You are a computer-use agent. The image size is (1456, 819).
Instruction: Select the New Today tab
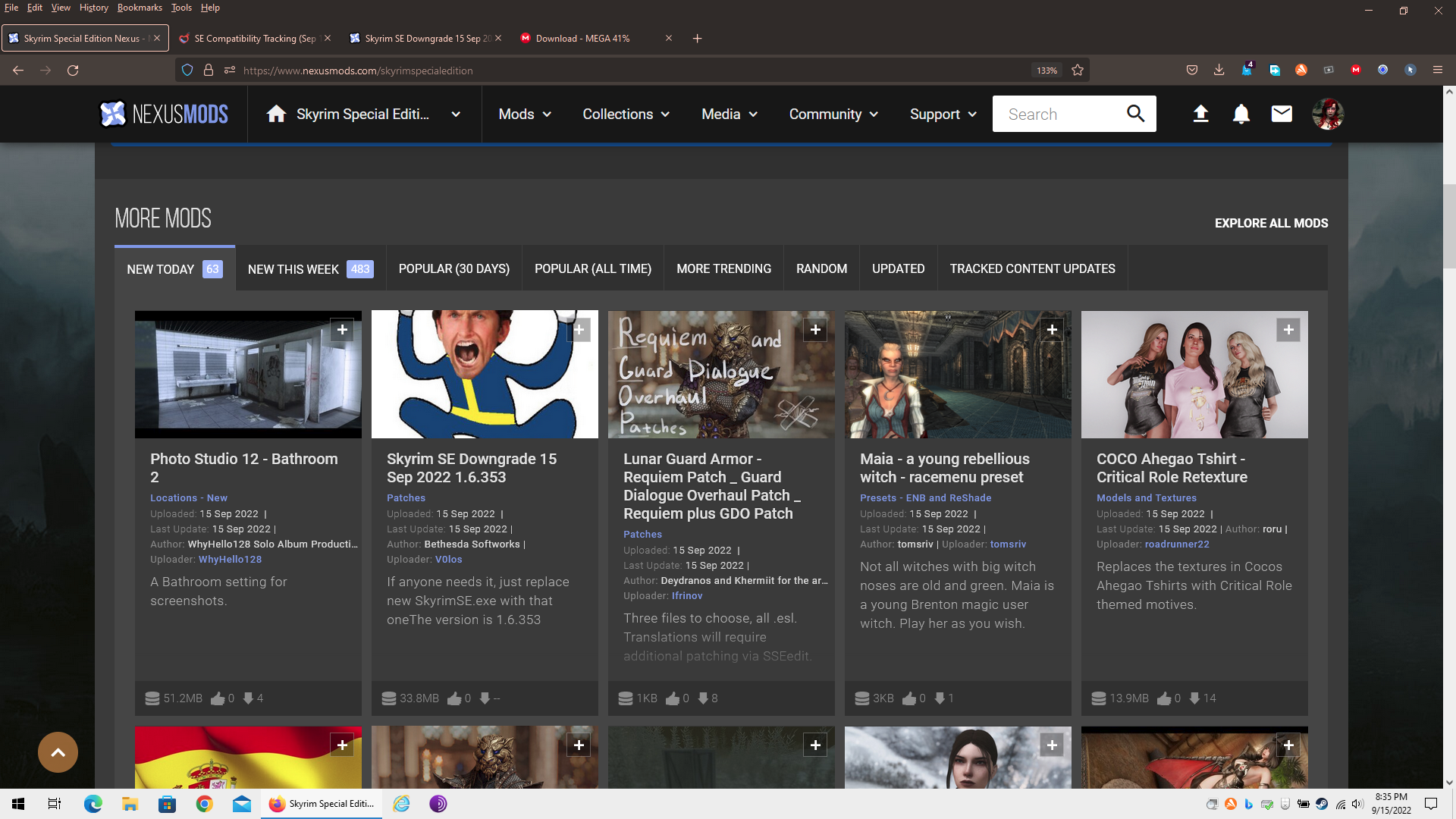click(175, 269)
